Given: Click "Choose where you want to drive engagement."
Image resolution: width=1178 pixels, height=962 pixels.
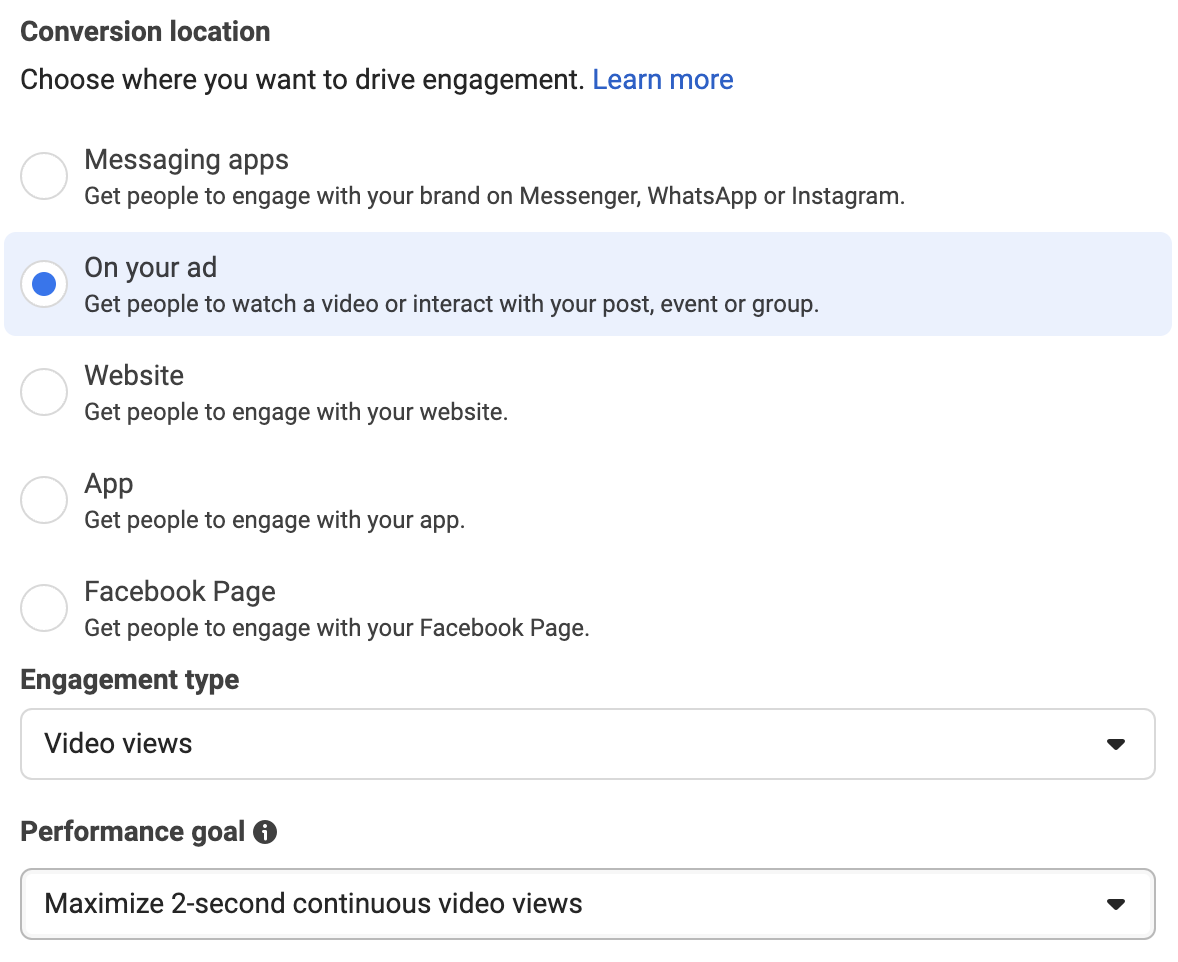Looking at the screenshot, I should tap(302, 80).
